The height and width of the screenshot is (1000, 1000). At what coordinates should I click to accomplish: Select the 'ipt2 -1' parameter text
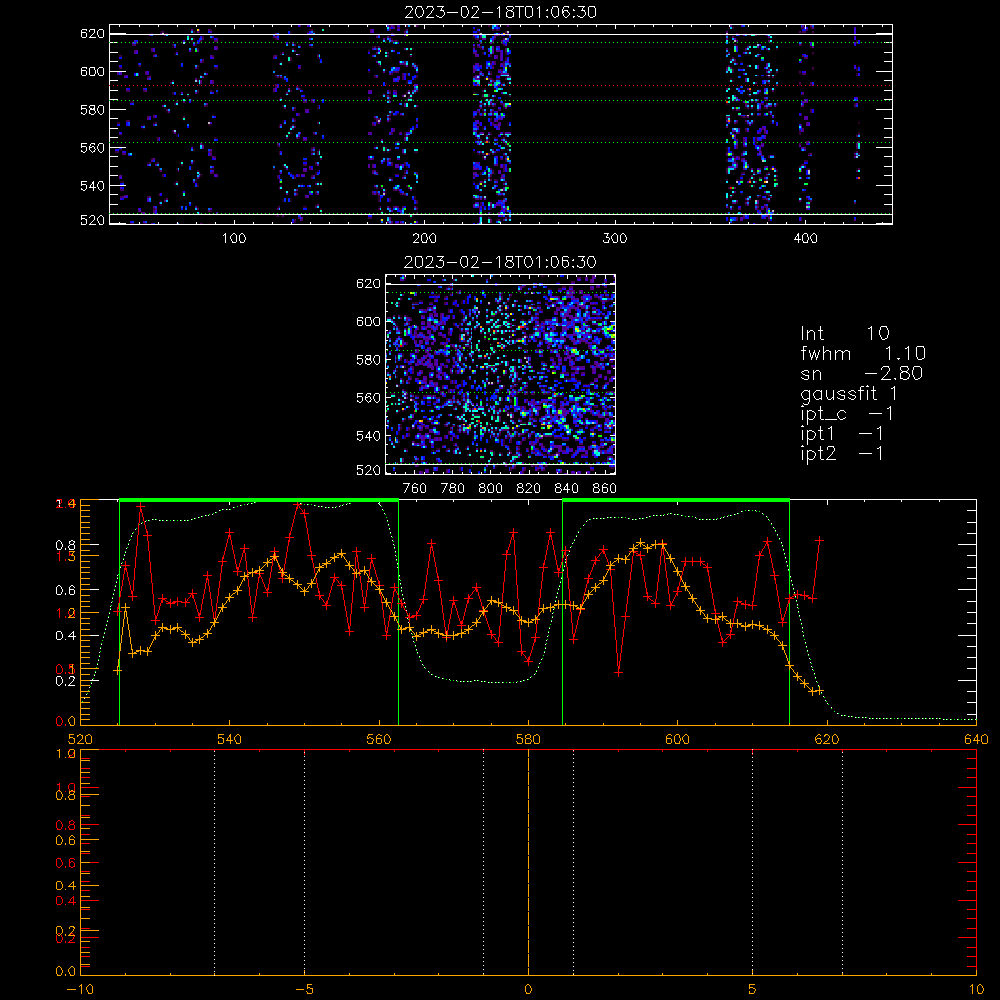(842, 453)
